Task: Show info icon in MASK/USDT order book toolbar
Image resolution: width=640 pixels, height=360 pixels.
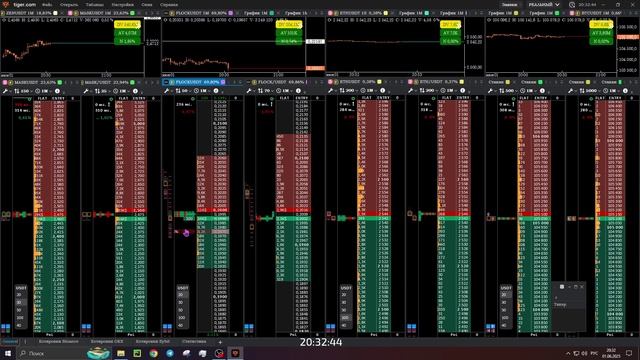Action: 135,91
